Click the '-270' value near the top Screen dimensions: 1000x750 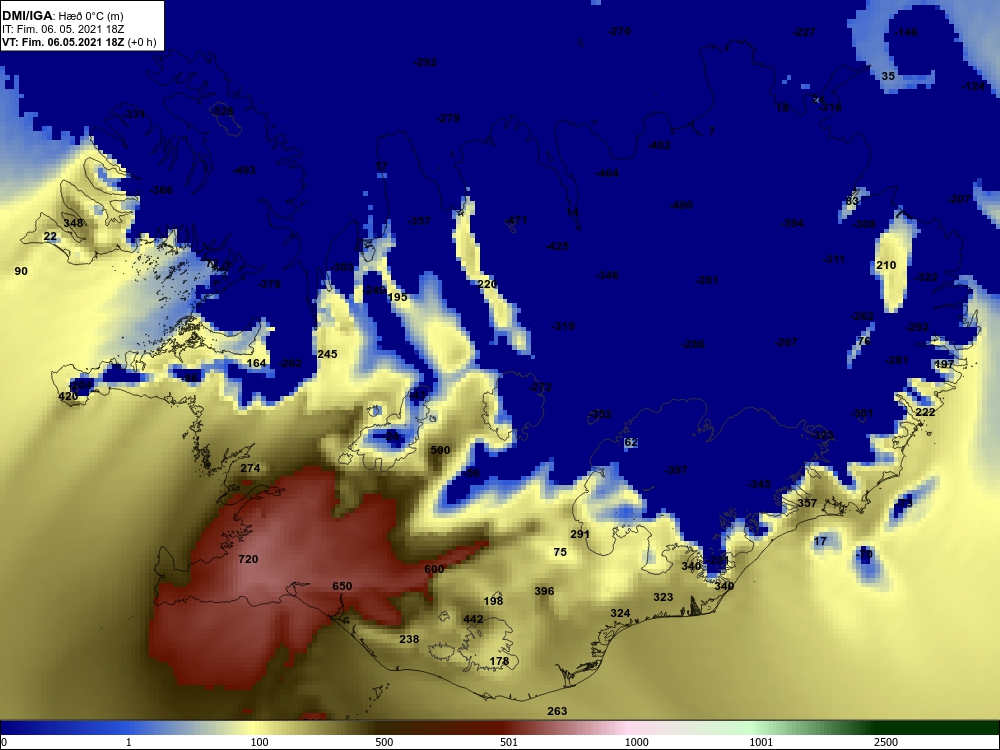pos(619,31)
